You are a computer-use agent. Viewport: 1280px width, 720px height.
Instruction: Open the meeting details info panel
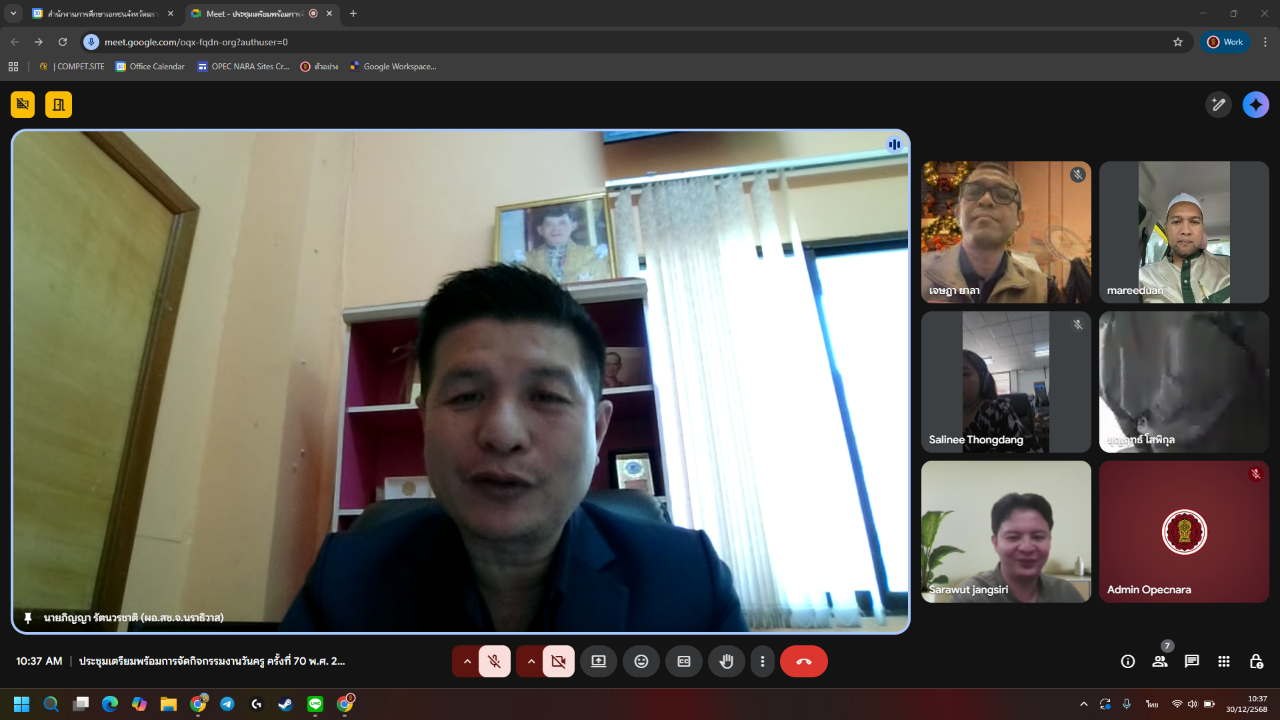point(1128,661)
